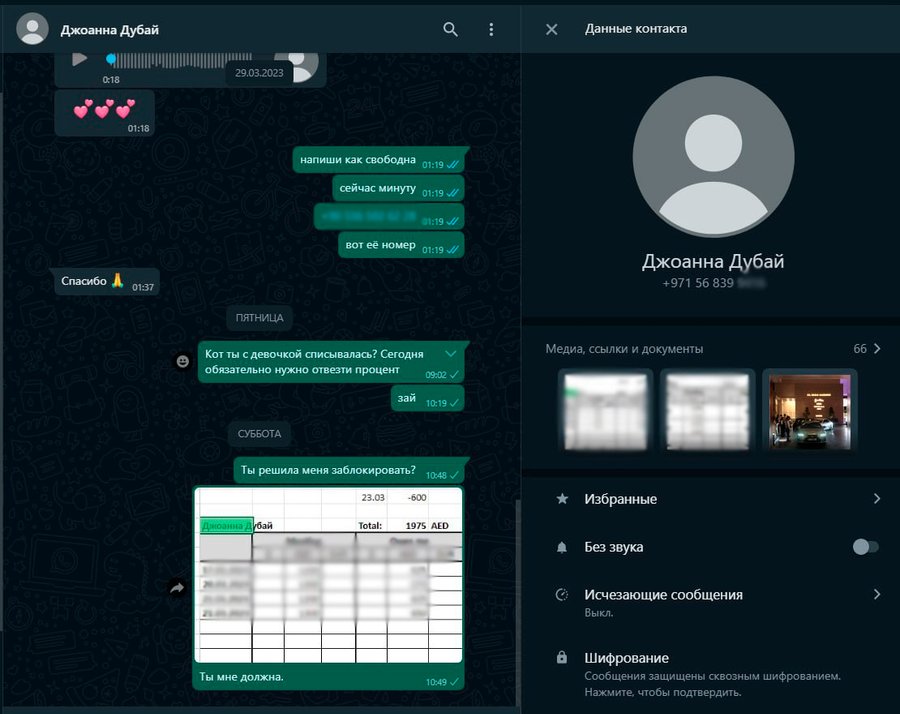This screenshot has width=900, height=714.
Task: Open chat header avatar of Джоанна Дубай
Action: point(32,29)
